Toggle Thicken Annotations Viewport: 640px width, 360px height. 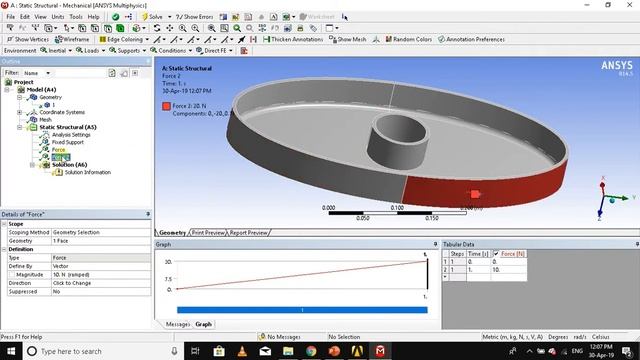point(293,39)
